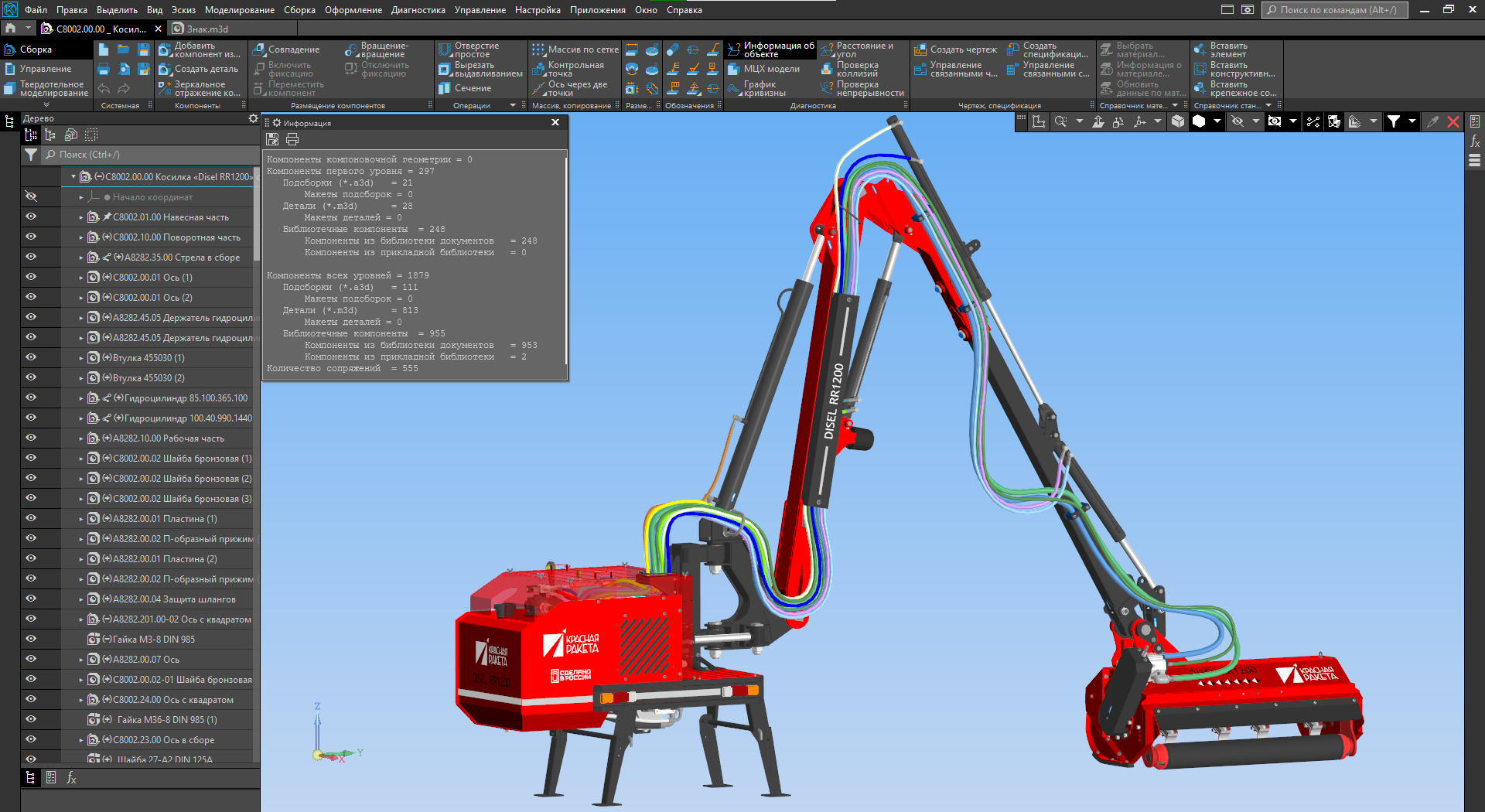
Task: Expand the А8282.10.00 Рабочая часть node
Action: click(81, 438)
